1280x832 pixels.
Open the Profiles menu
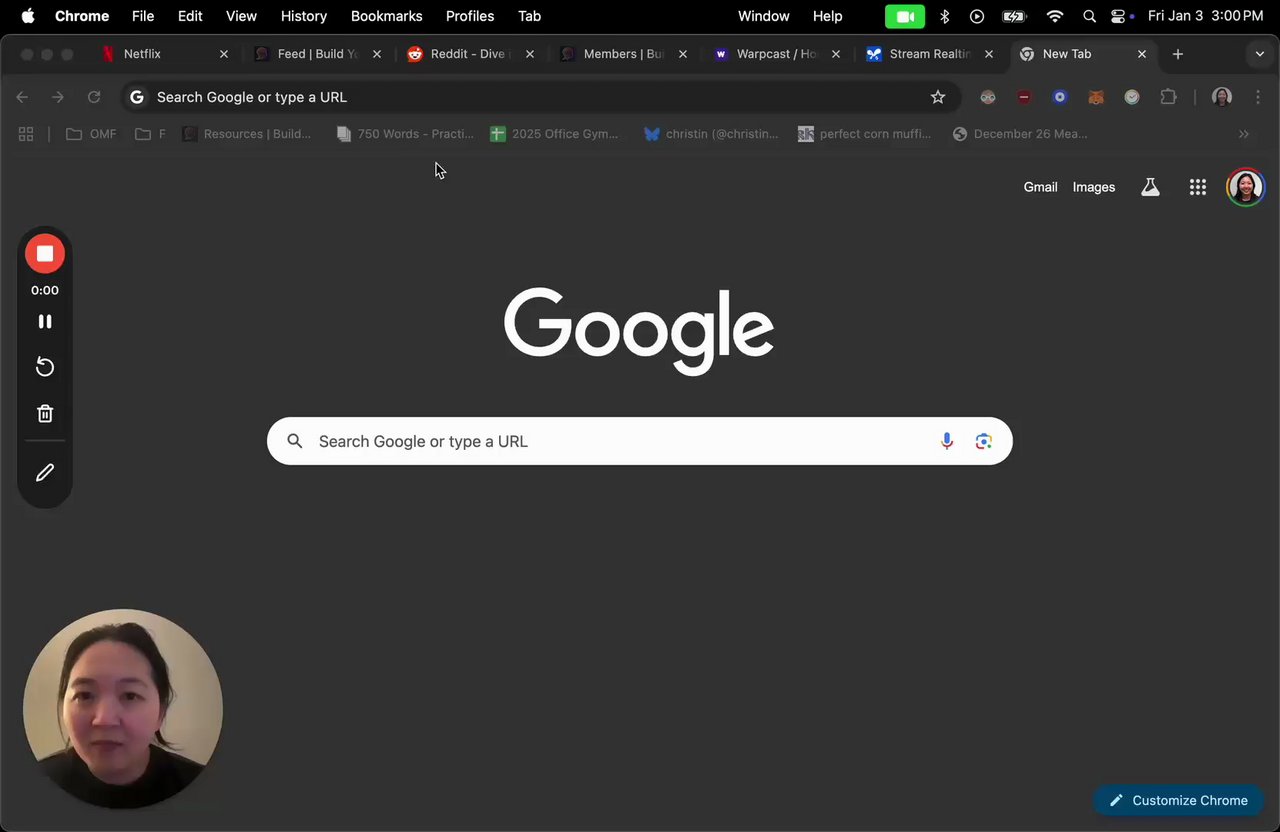tap(470, 16)
